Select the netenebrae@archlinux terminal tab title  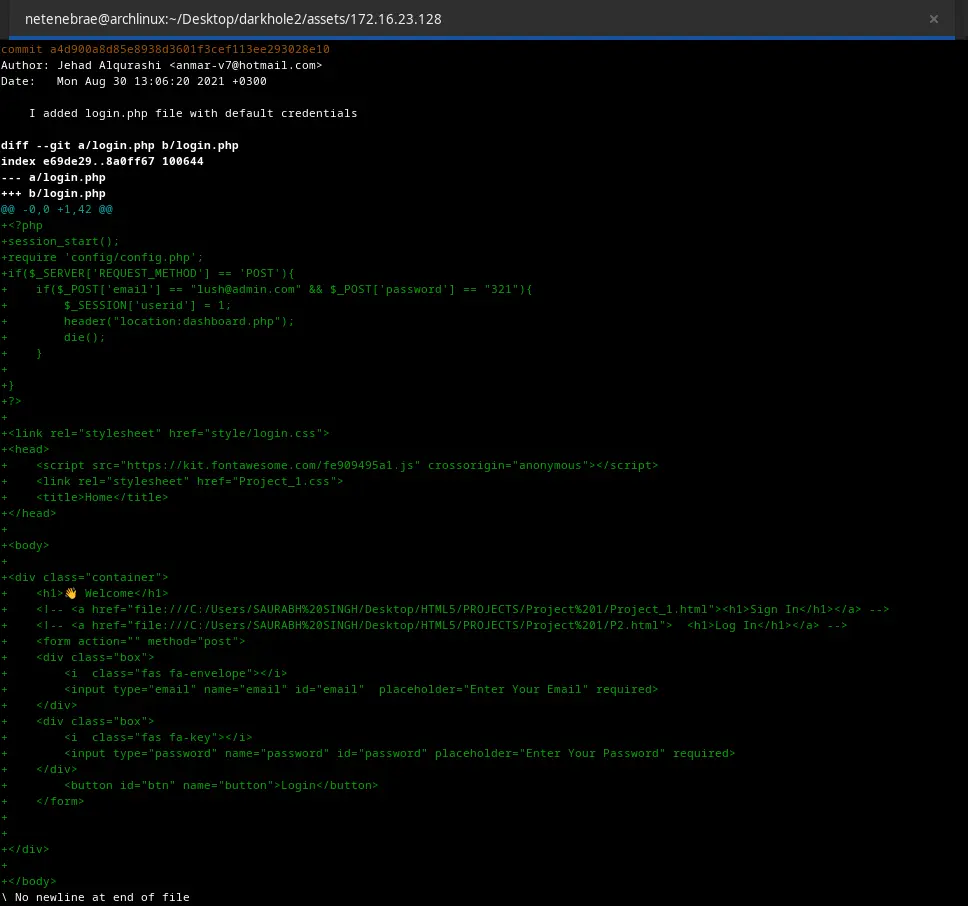(233, 19)
